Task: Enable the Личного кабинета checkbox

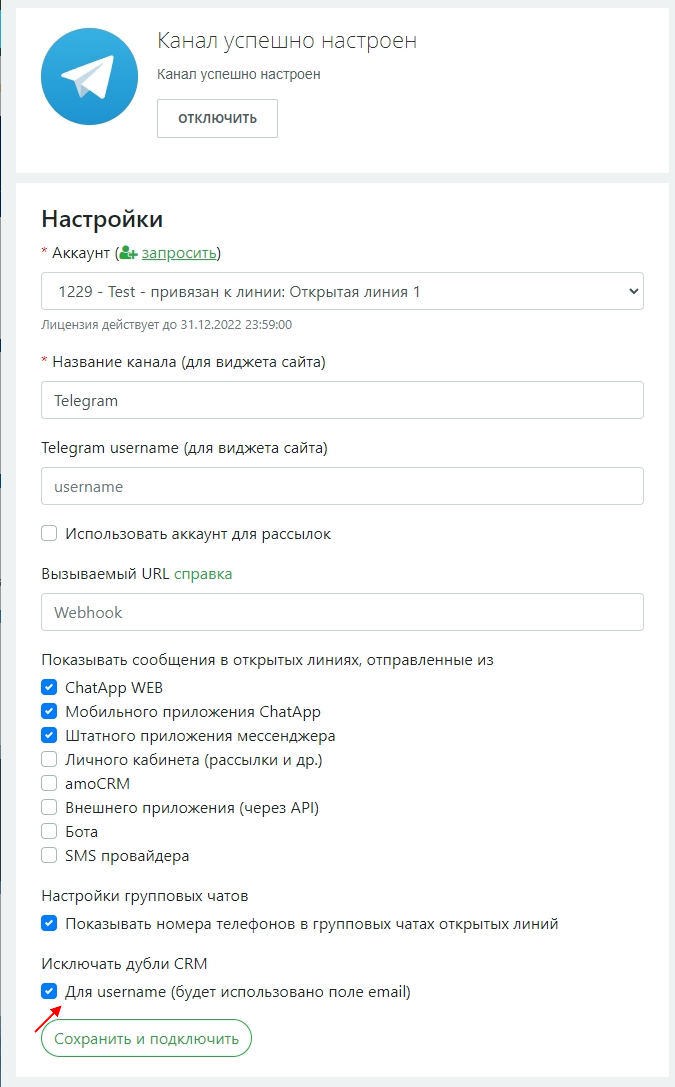Action: tap(49, 759)
